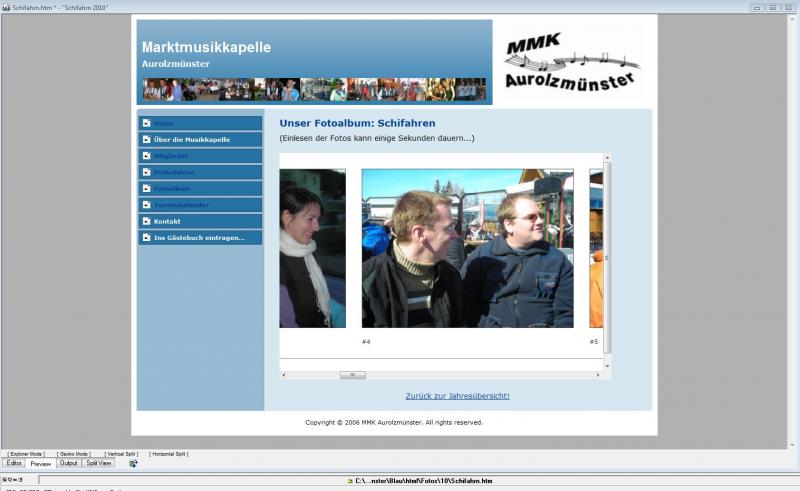Click the right arrow of the photo scrollbar
Viewport: 800px width, 491px height.
[607, 375]
